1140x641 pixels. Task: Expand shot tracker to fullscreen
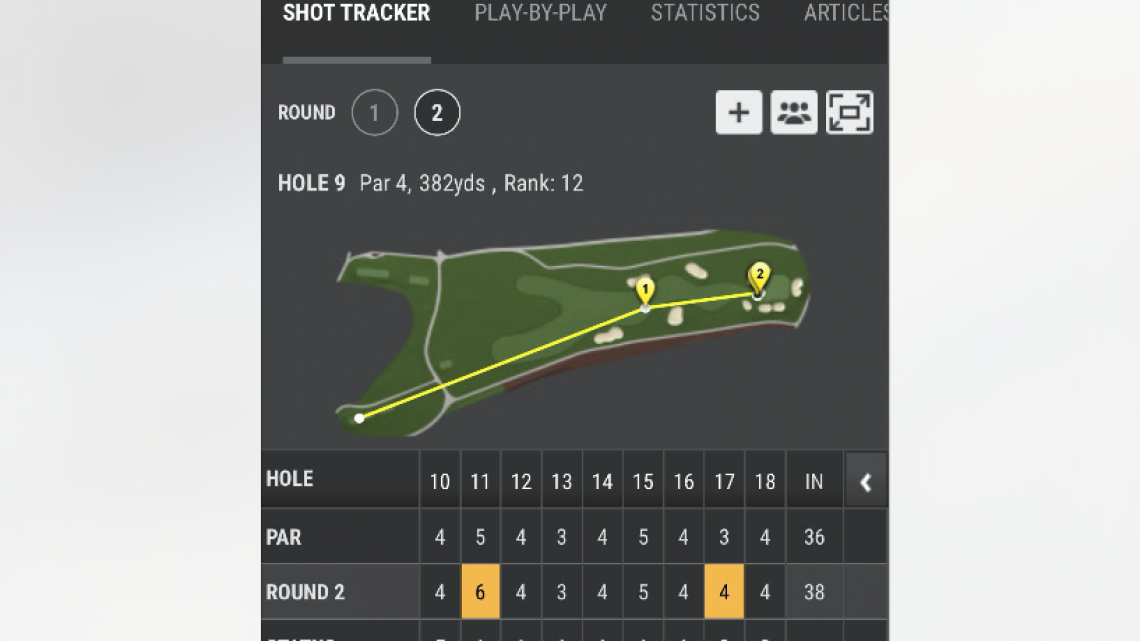click(849, 113)
